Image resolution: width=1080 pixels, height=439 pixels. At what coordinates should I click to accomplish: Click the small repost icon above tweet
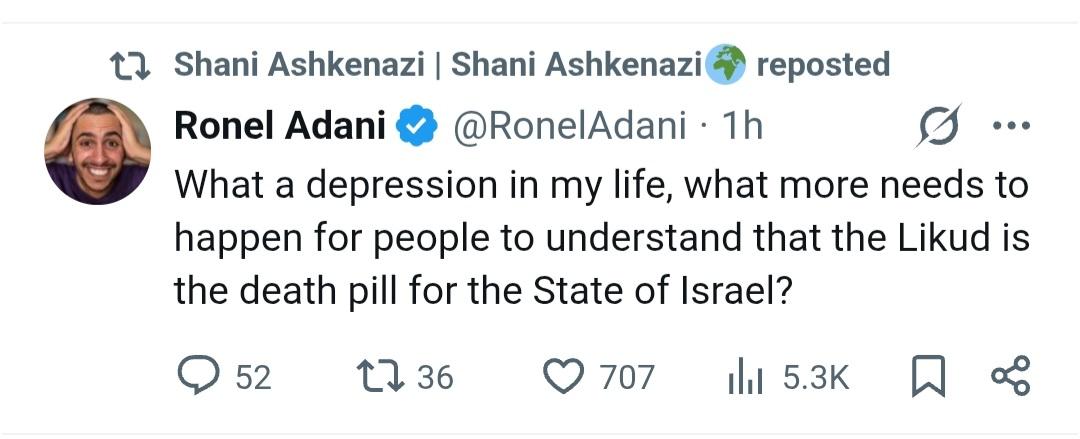[130, 66]
